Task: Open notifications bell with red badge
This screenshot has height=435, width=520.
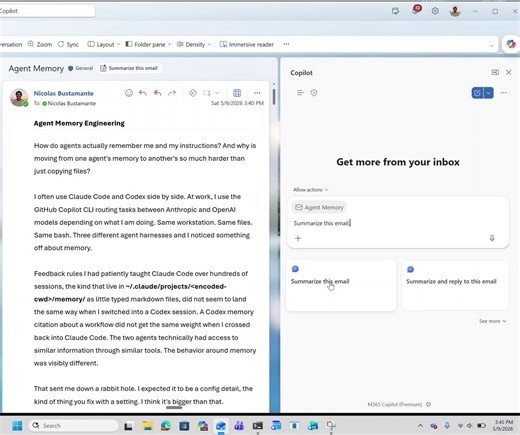Action: (415, 10)
